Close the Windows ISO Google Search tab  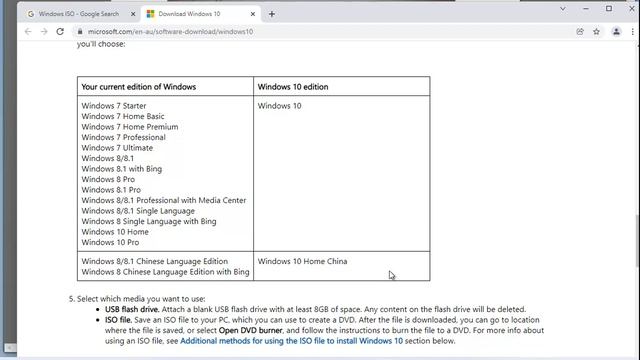(x=133, y=14)
